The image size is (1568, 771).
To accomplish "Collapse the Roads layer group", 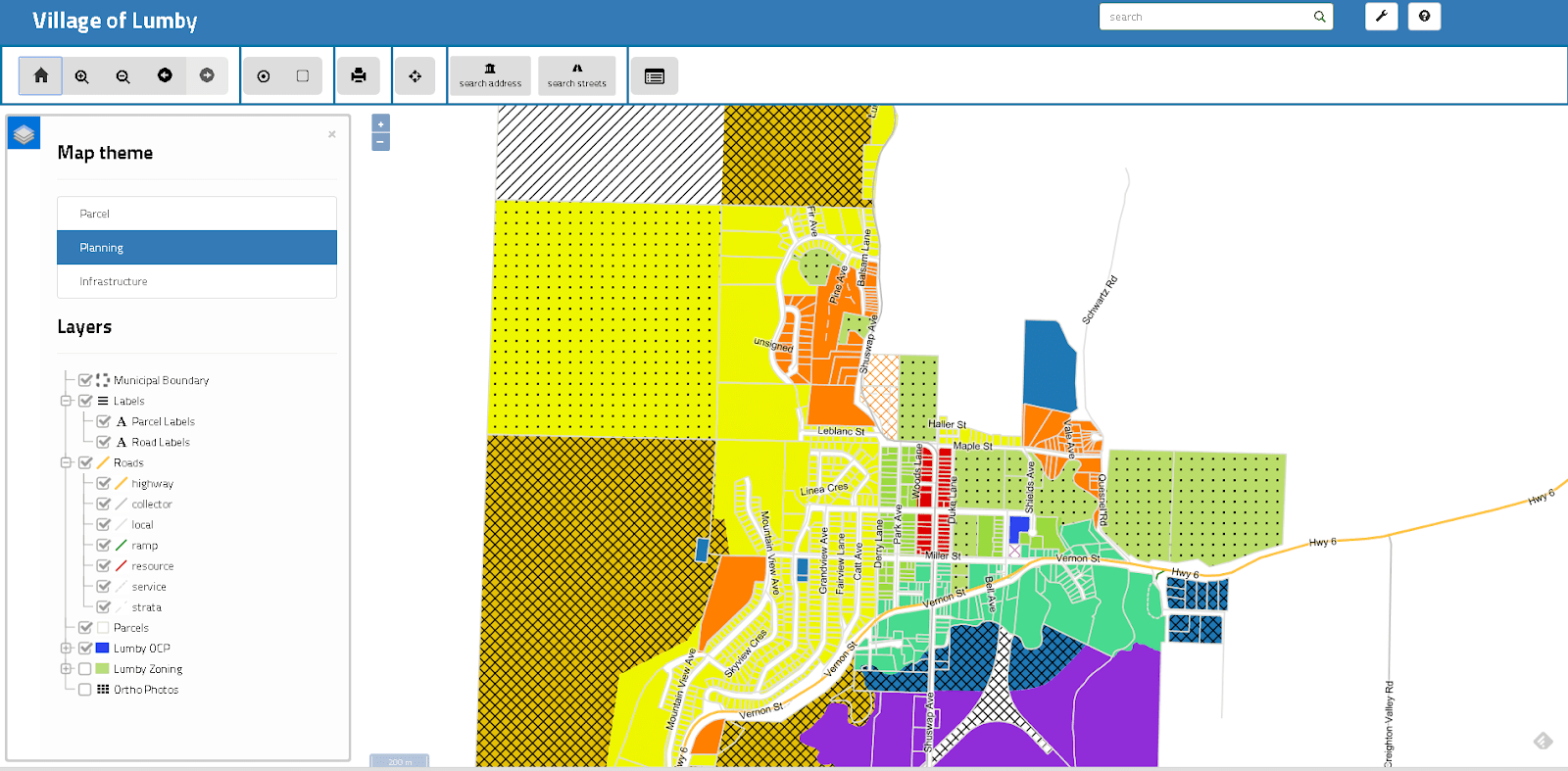I will (x=66, y=462).
